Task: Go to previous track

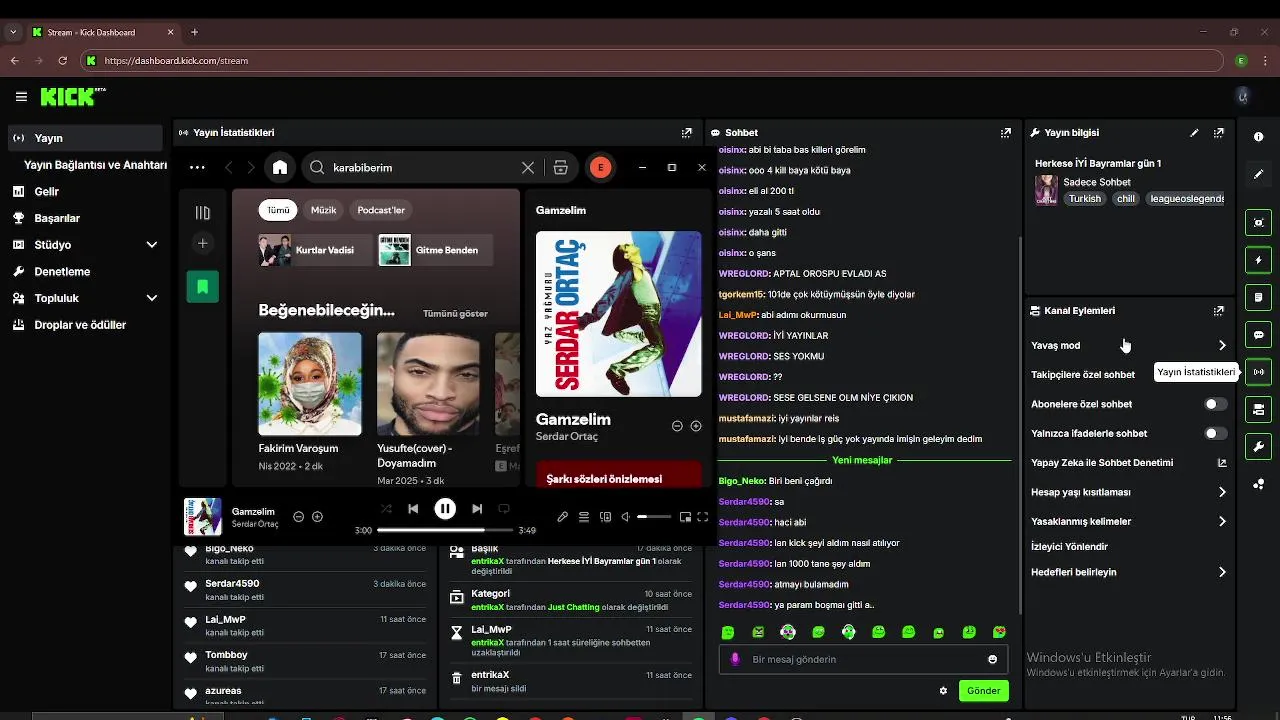Action: coord(413,509)
